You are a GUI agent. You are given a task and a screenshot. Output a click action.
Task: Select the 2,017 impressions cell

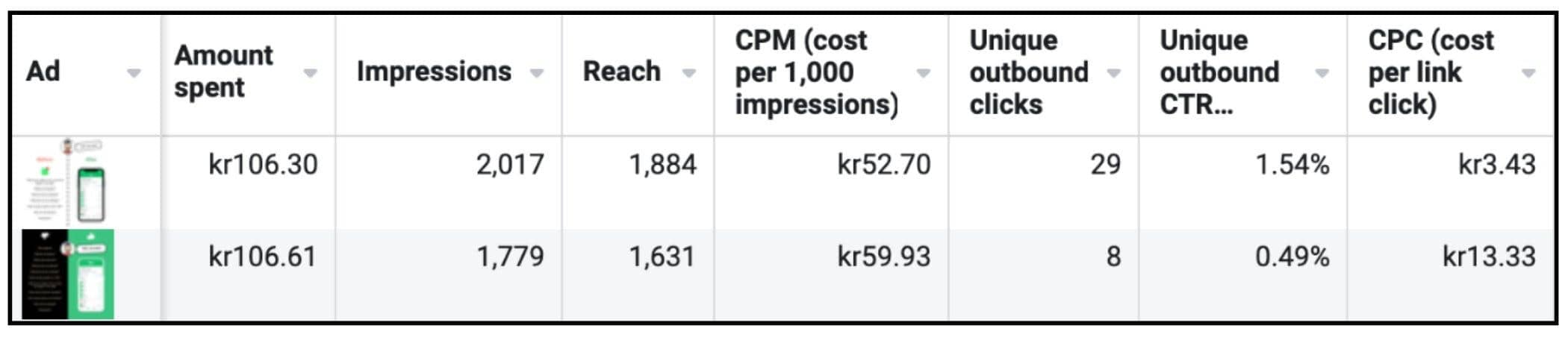click(x=510, y=164)
